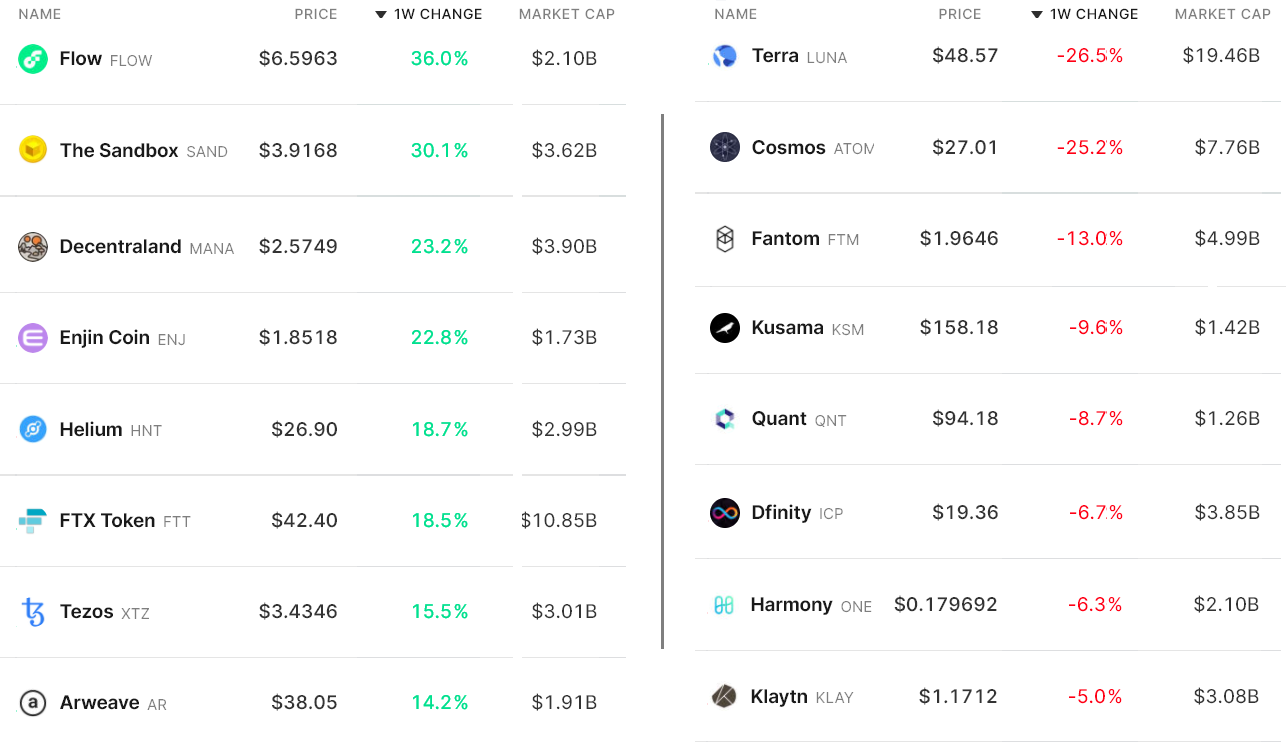This screenshot has width=1286, height=742.
Task: Click the sort arrow beside left 1W Change
Action: 381,14
